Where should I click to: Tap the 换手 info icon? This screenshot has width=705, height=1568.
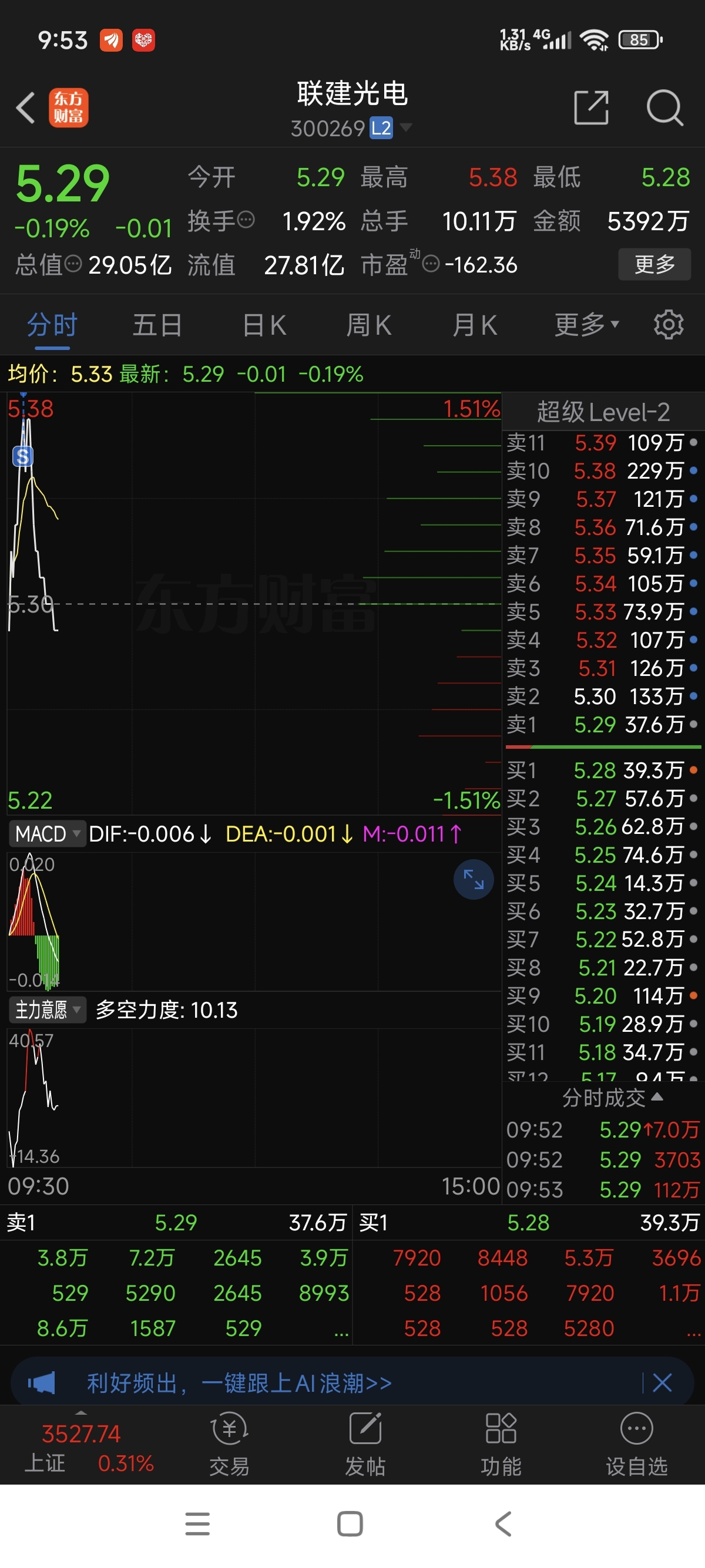(x=246, y=220)
